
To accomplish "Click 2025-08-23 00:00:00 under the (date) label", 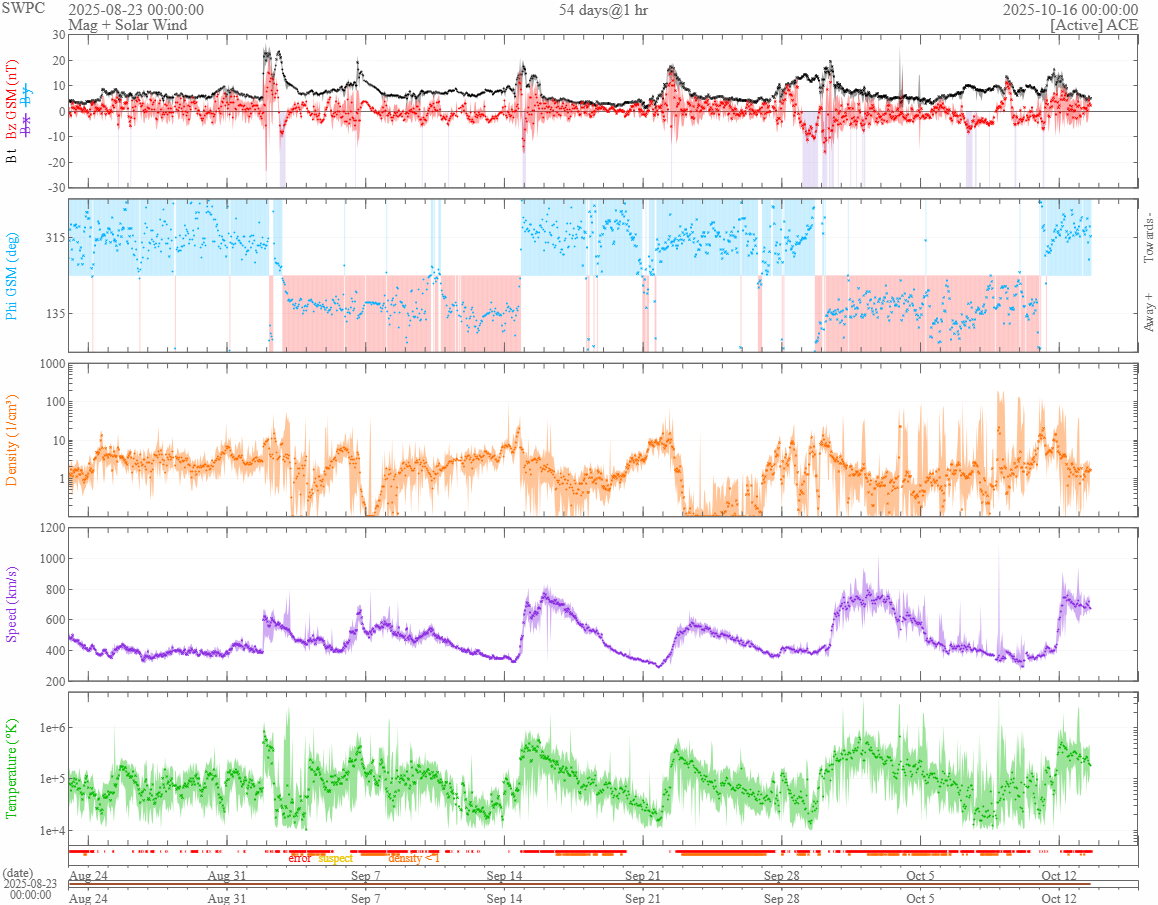I will [x=30, y=889].
